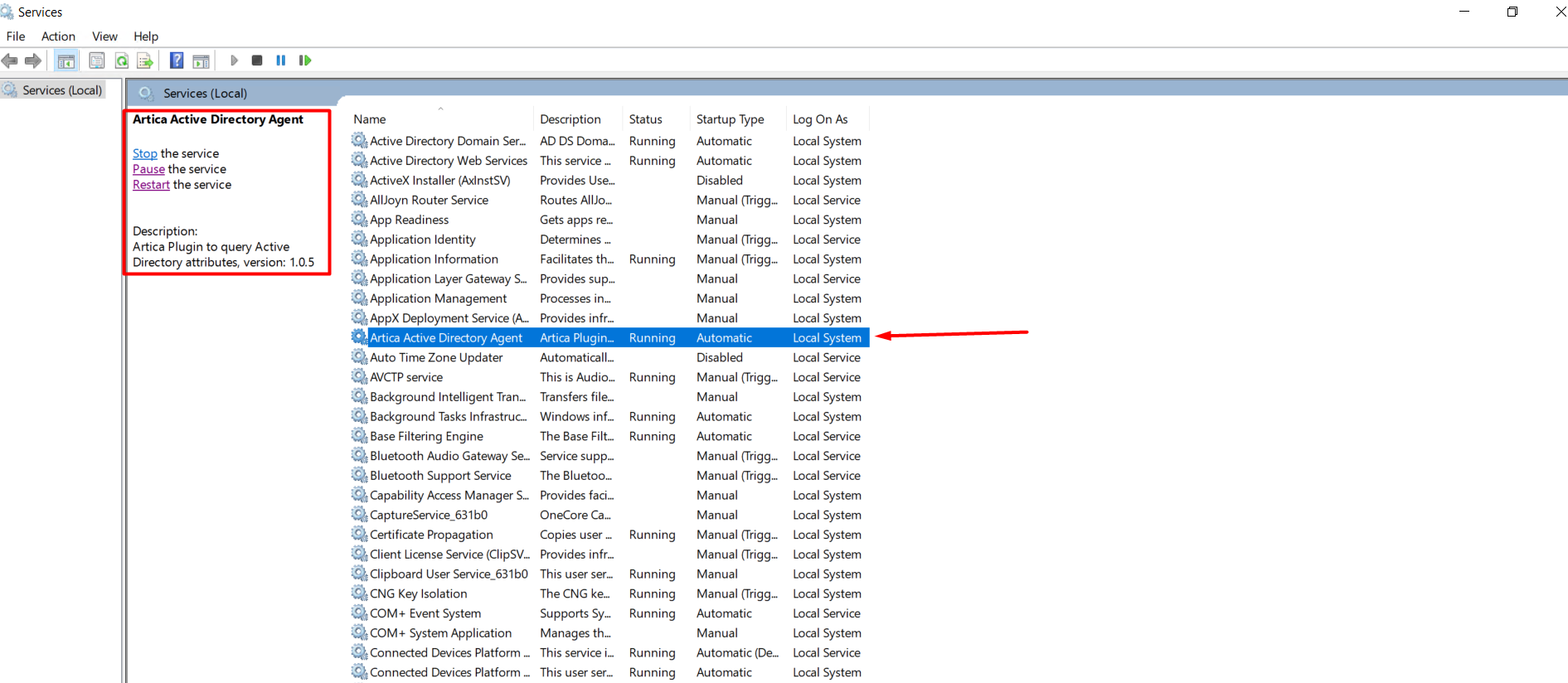Open the blue Help icon in toolbar
This screenshot has width=1568, height=683.
177,61
